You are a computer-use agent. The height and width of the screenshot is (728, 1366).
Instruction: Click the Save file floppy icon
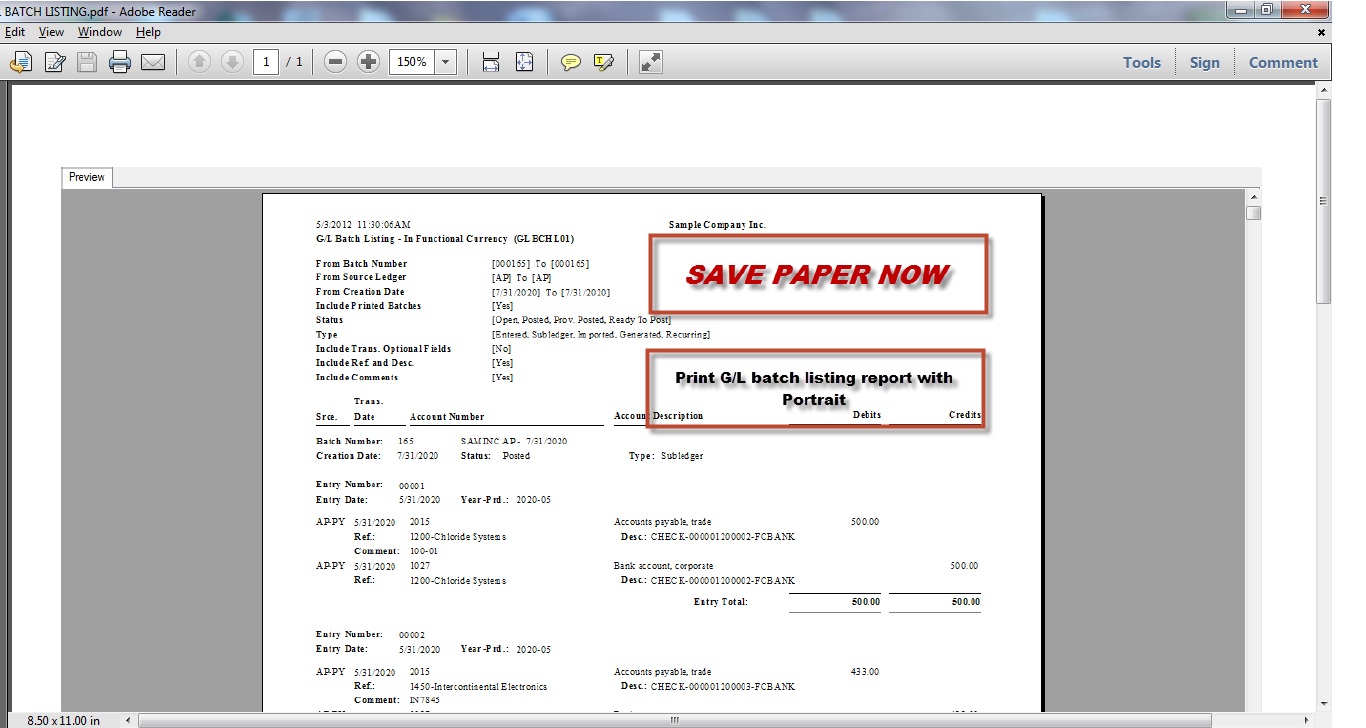87,62
